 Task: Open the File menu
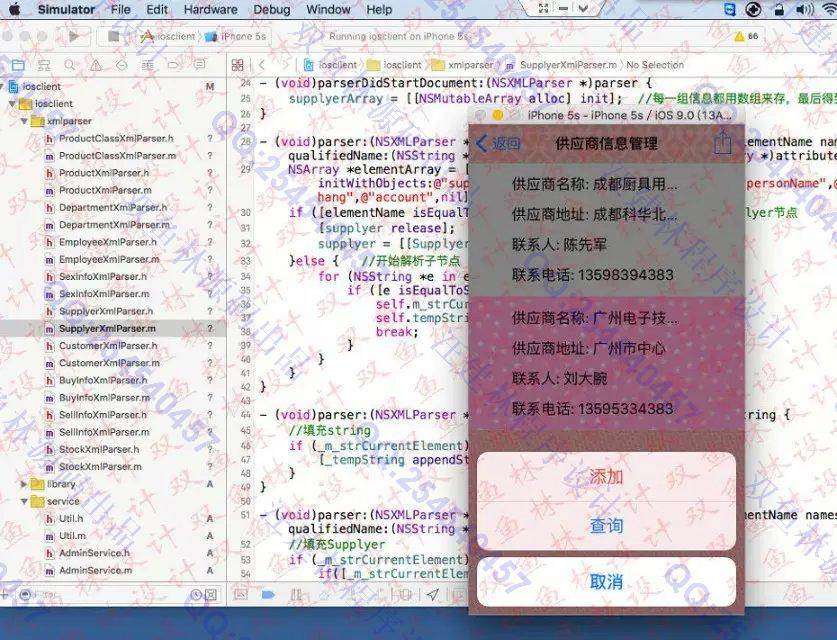pyautogui.click(x=121, y=10)
